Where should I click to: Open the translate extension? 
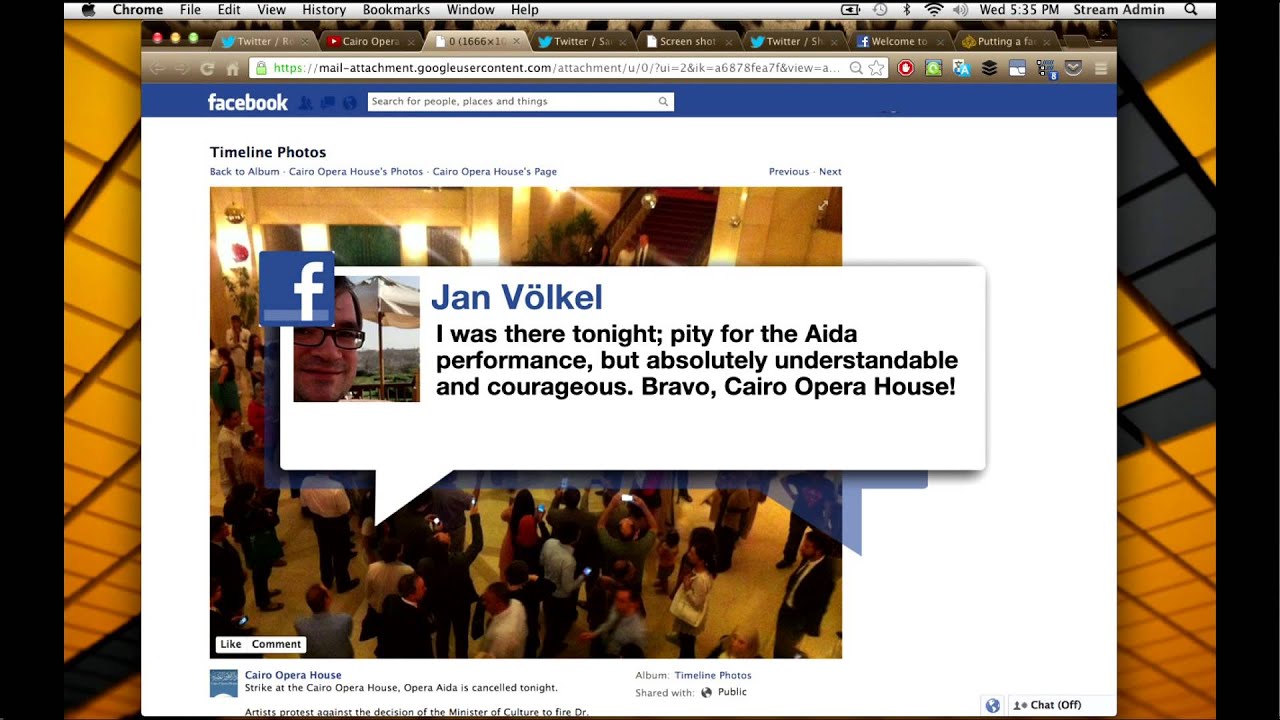tap(961, 68)
